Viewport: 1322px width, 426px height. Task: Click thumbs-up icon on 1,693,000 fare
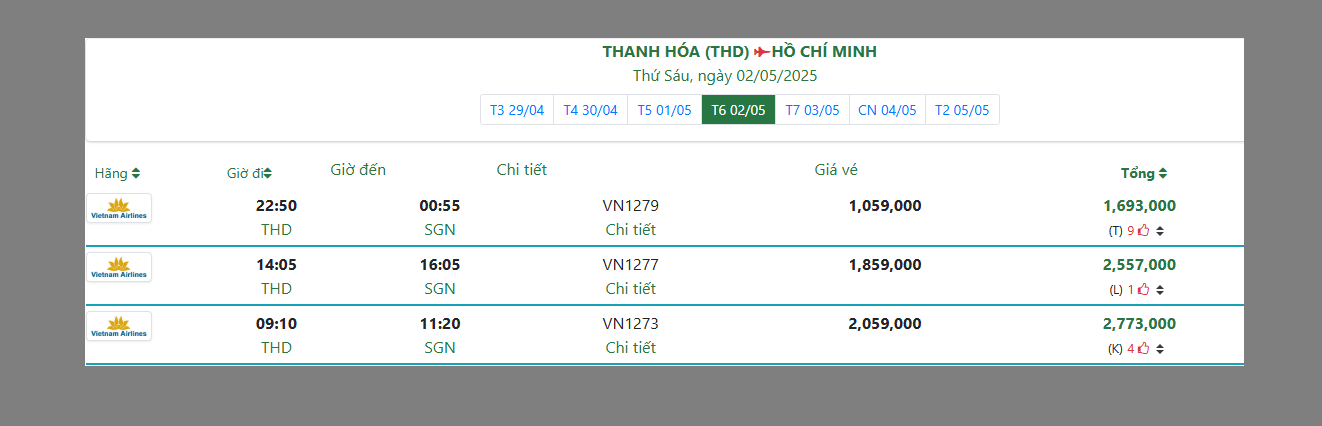pos(1144,231)
